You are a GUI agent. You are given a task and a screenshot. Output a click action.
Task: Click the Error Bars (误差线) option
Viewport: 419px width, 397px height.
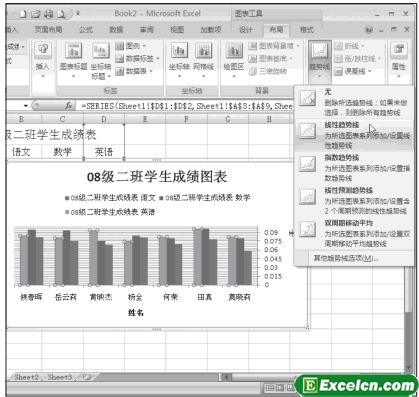(353, 71)
